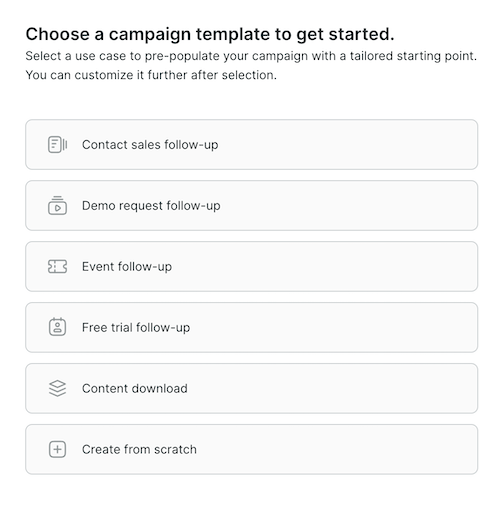Open the Contact sales follow-up template card
Screen dimensions: 500x505
click(252, 145)
